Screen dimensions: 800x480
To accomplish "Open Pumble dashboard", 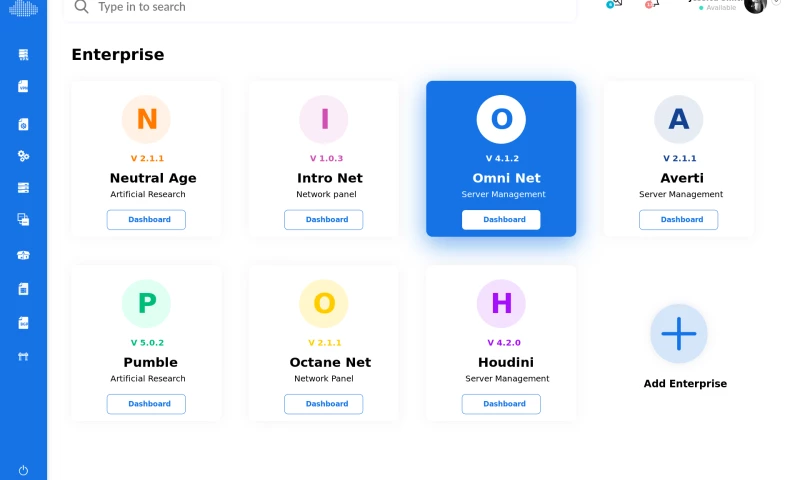I will click(146, 404).
